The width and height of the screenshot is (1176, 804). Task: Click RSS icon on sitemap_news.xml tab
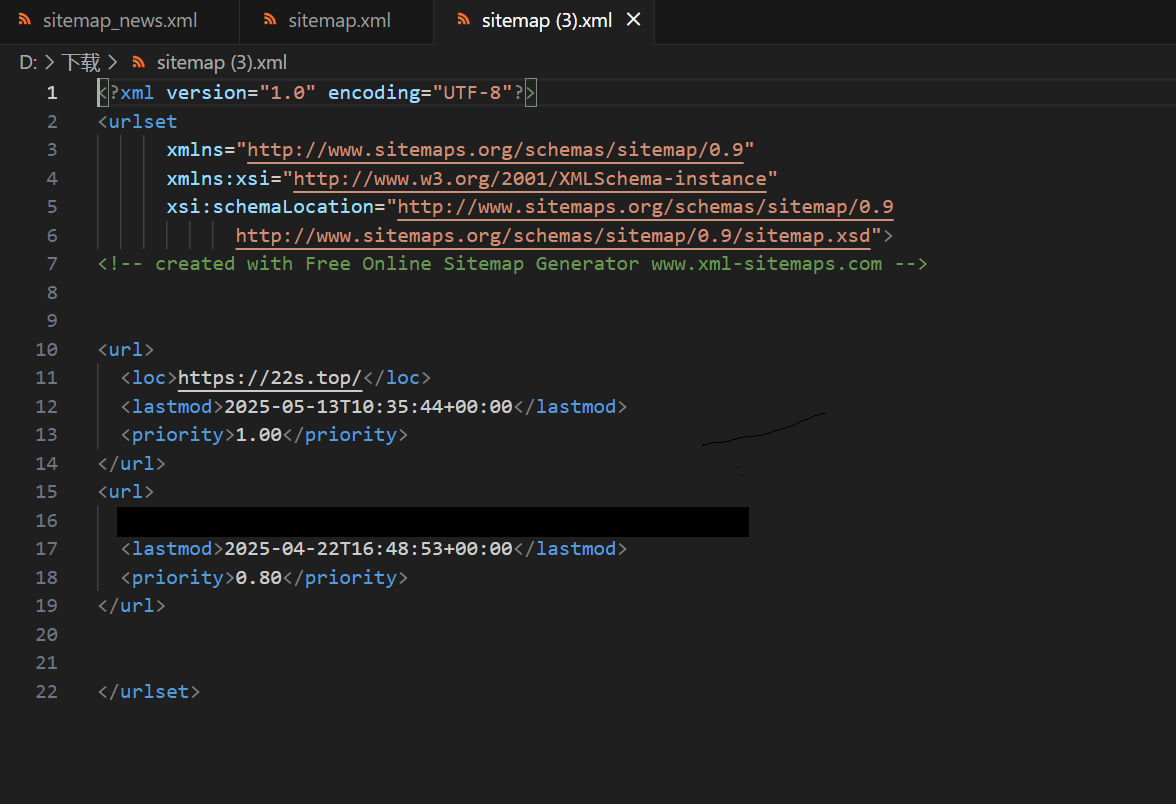pos(25,20)
